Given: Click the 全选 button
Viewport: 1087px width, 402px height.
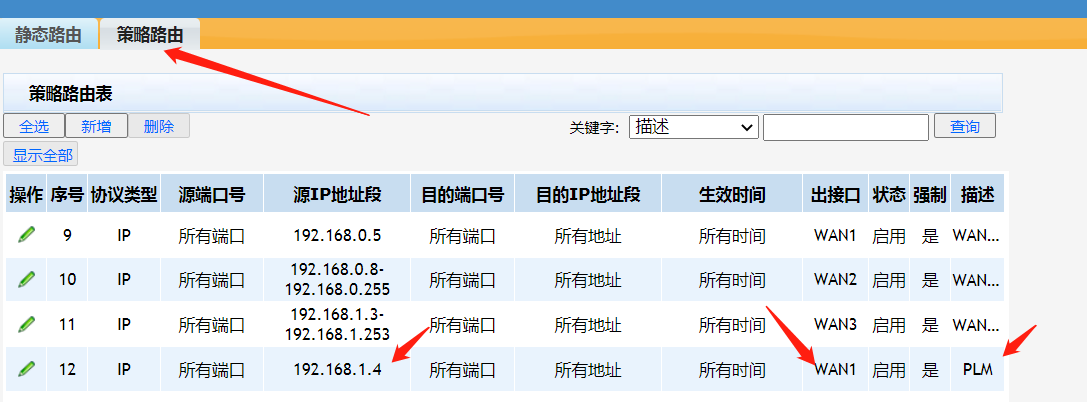Looking at the screenshot, I should pyautogui.click(x=34, y=126).
